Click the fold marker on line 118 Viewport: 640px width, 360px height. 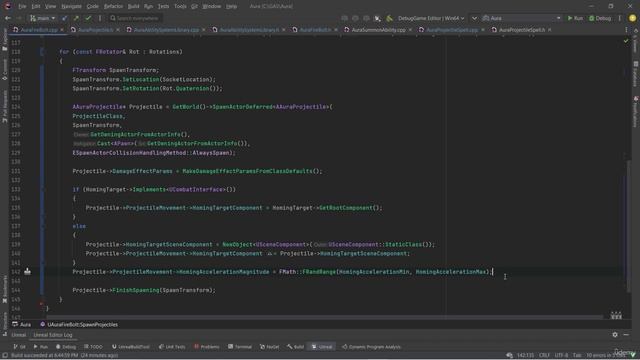42,52
